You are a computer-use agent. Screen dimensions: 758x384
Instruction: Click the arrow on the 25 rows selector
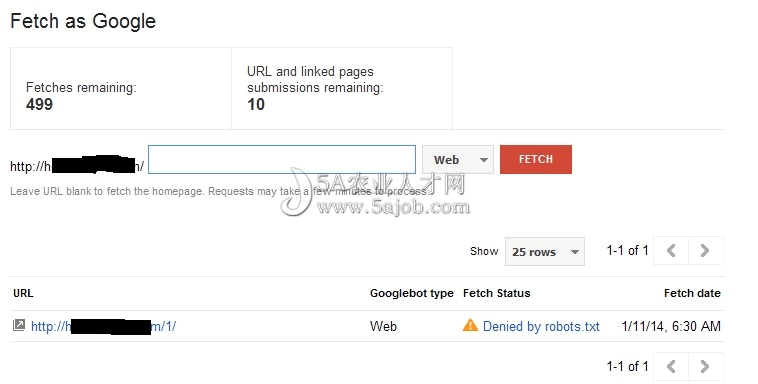574,252
